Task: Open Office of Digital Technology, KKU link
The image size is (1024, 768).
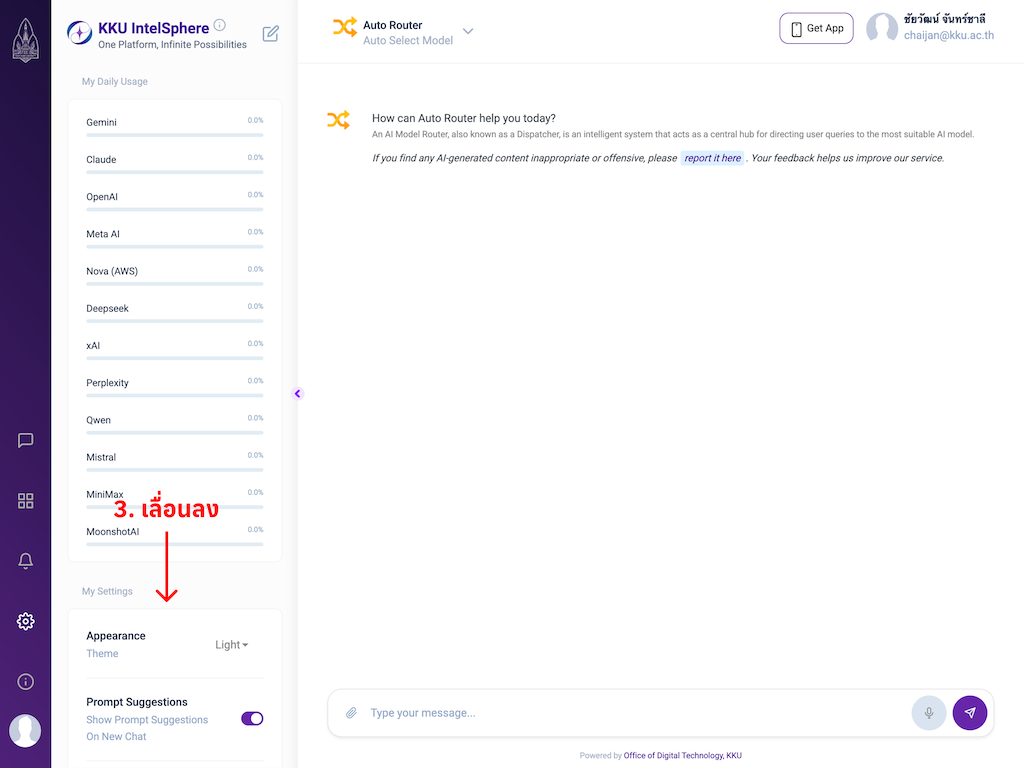Action: [x=682, y=756]
